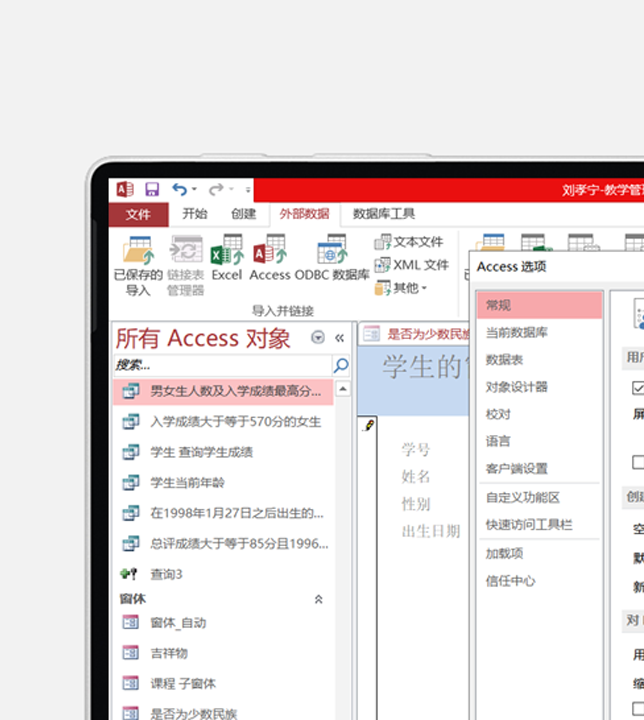Collapse navigation pane with double chevron
This screenshot has width=644, height=720.
[339, 338]
